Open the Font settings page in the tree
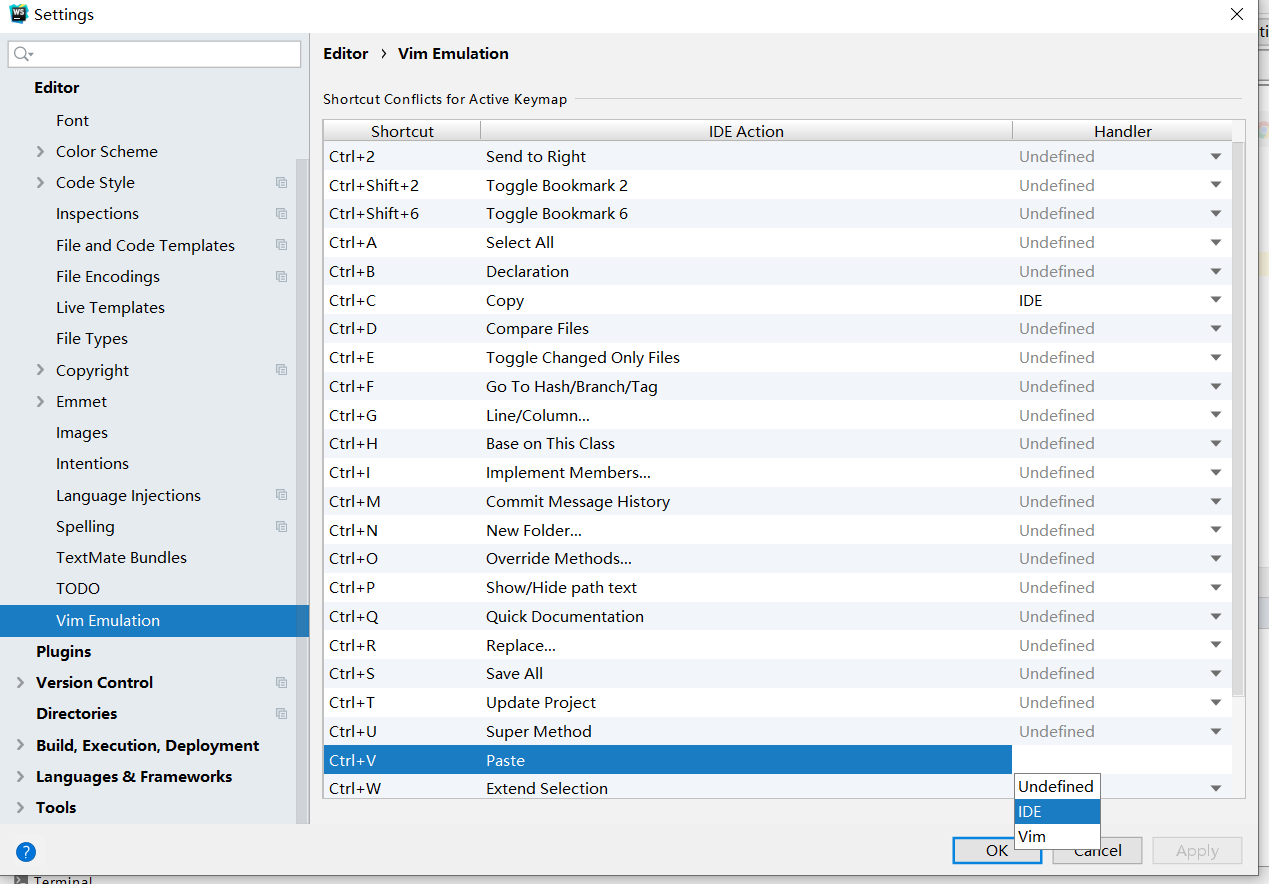The width and height of the screenshot is (1269, 884). (72, 120)
